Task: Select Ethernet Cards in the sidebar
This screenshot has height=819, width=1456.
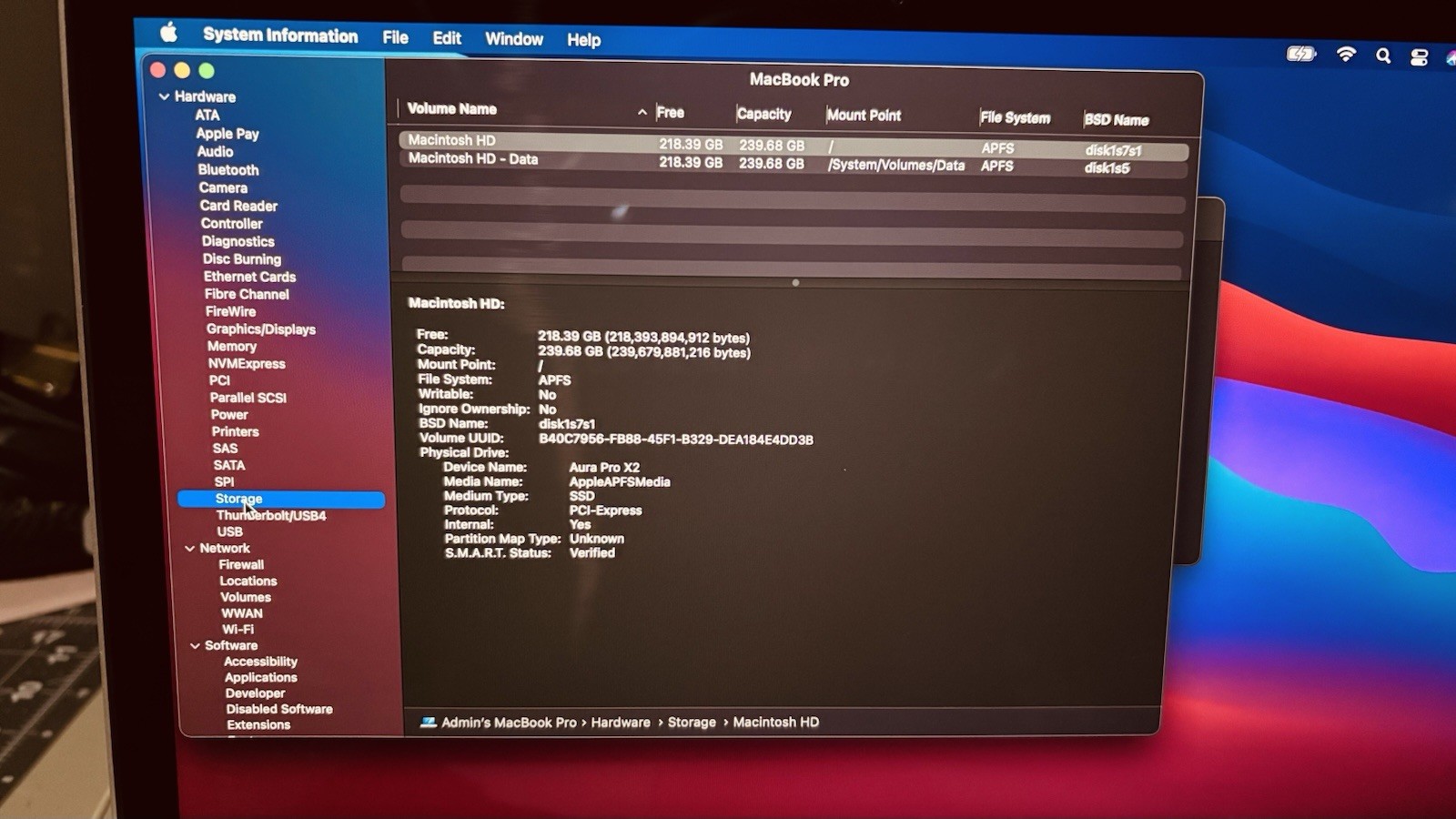Action: pyautogui.click(x=249, y=277)
